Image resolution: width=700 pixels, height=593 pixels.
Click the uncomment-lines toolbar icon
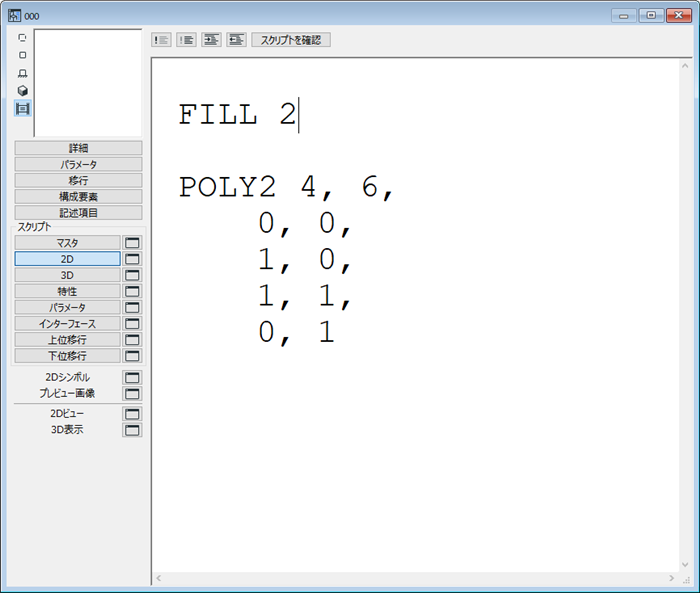pyautogui.click(x=187, y=40)
